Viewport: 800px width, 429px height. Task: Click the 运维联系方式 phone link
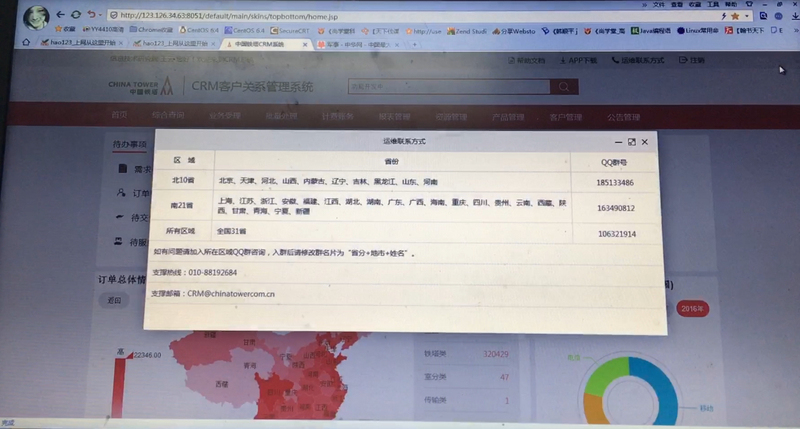tap(638, 60)
